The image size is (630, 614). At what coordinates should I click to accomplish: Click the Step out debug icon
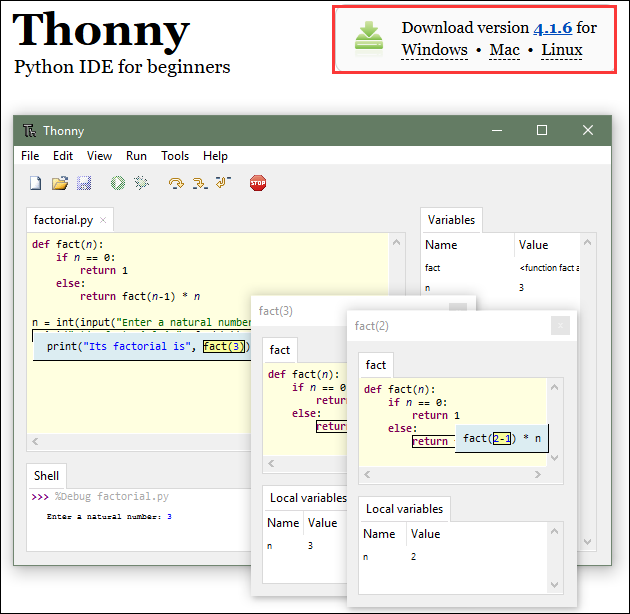click(222, 183)
